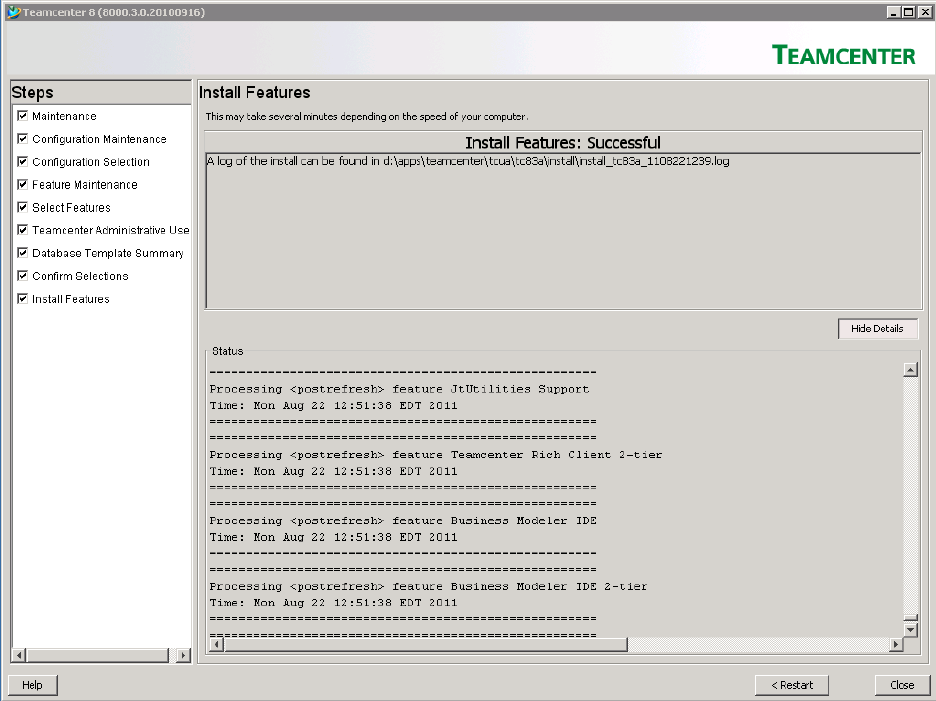Close the window via title bar X
The width and height of the screenshot is (936, 701).
coord(923,12)
